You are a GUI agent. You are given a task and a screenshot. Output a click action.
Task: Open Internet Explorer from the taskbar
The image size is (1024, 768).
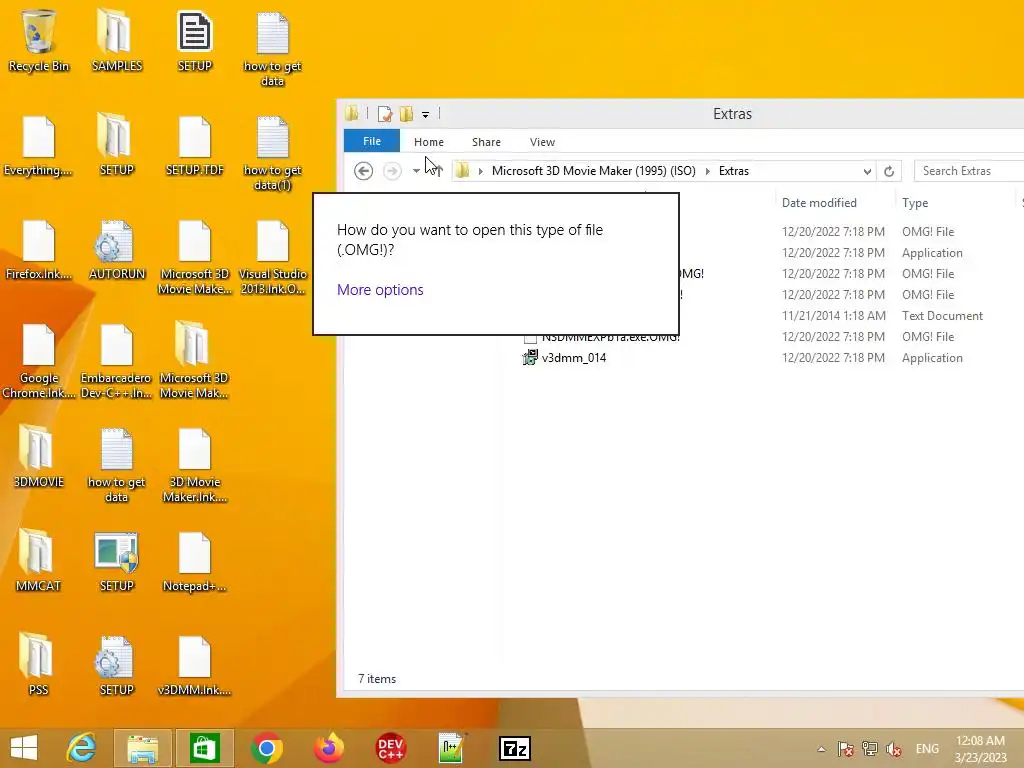(81, 748)
